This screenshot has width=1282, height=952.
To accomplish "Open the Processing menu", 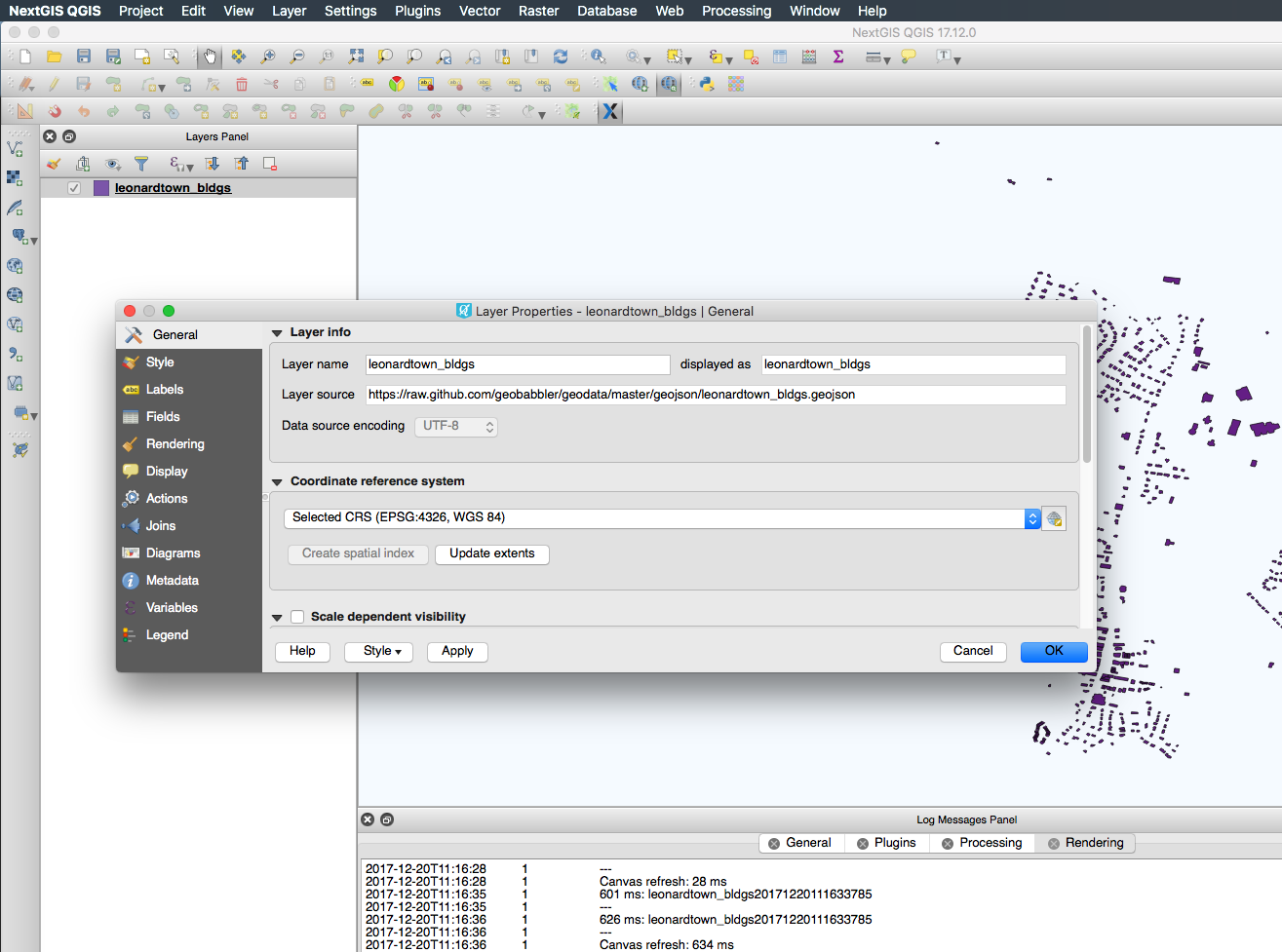I will 736,11.
